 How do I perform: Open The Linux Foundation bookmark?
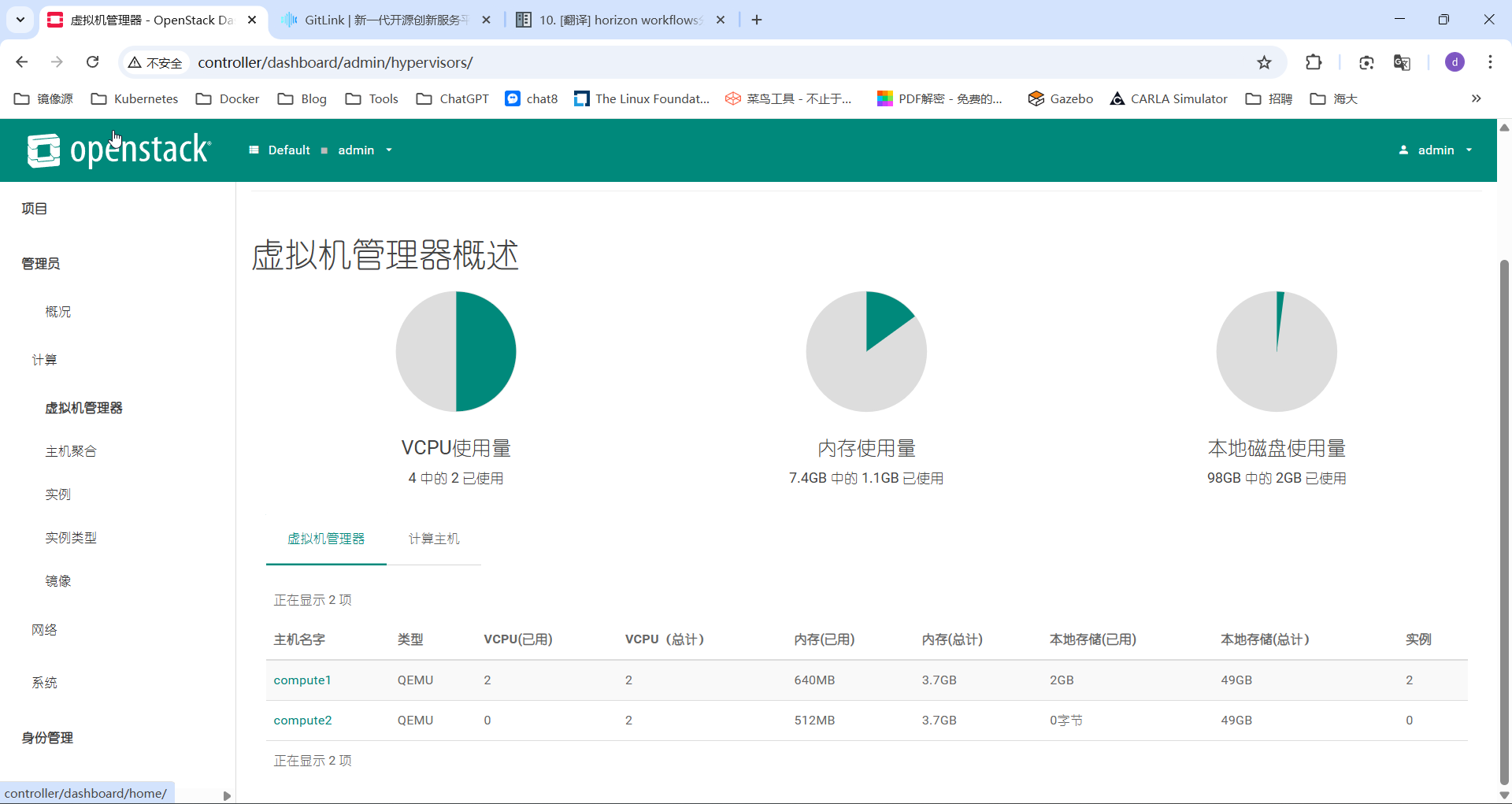click(x=642, y=98)
